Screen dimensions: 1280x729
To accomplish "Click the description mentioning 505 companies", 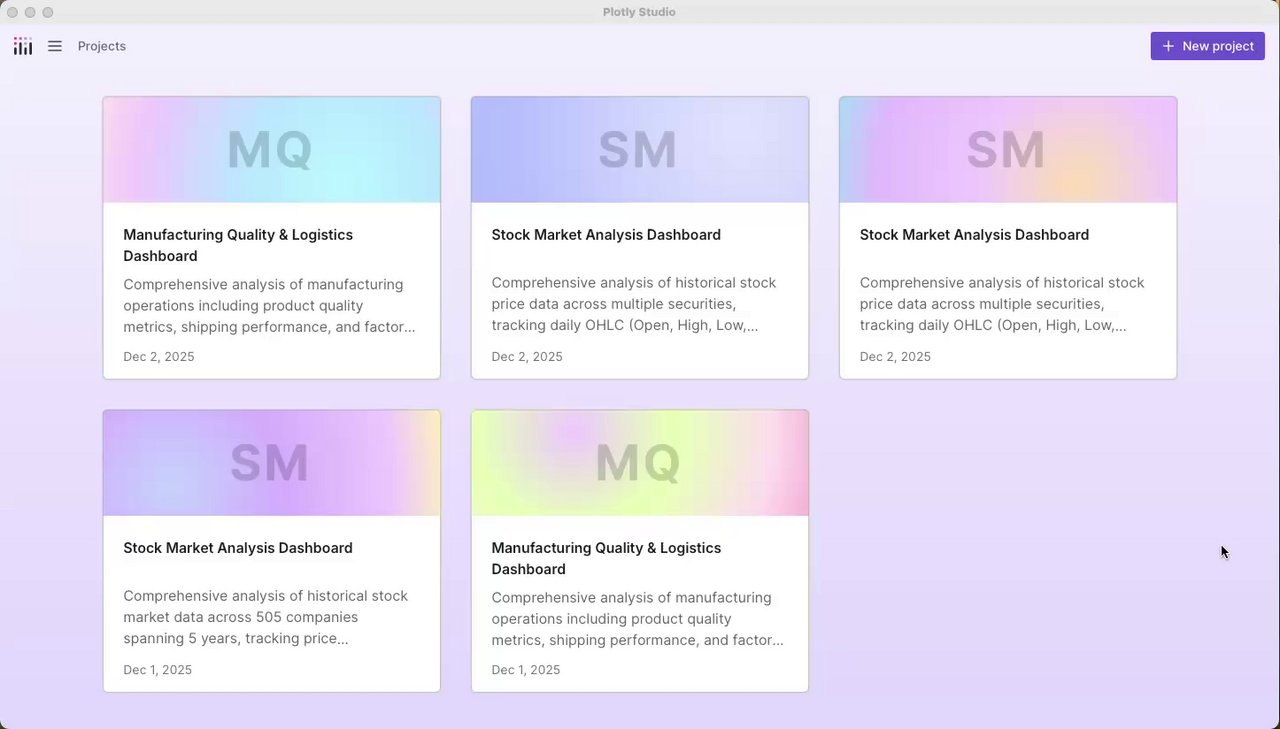I will [x=266, y=617].
